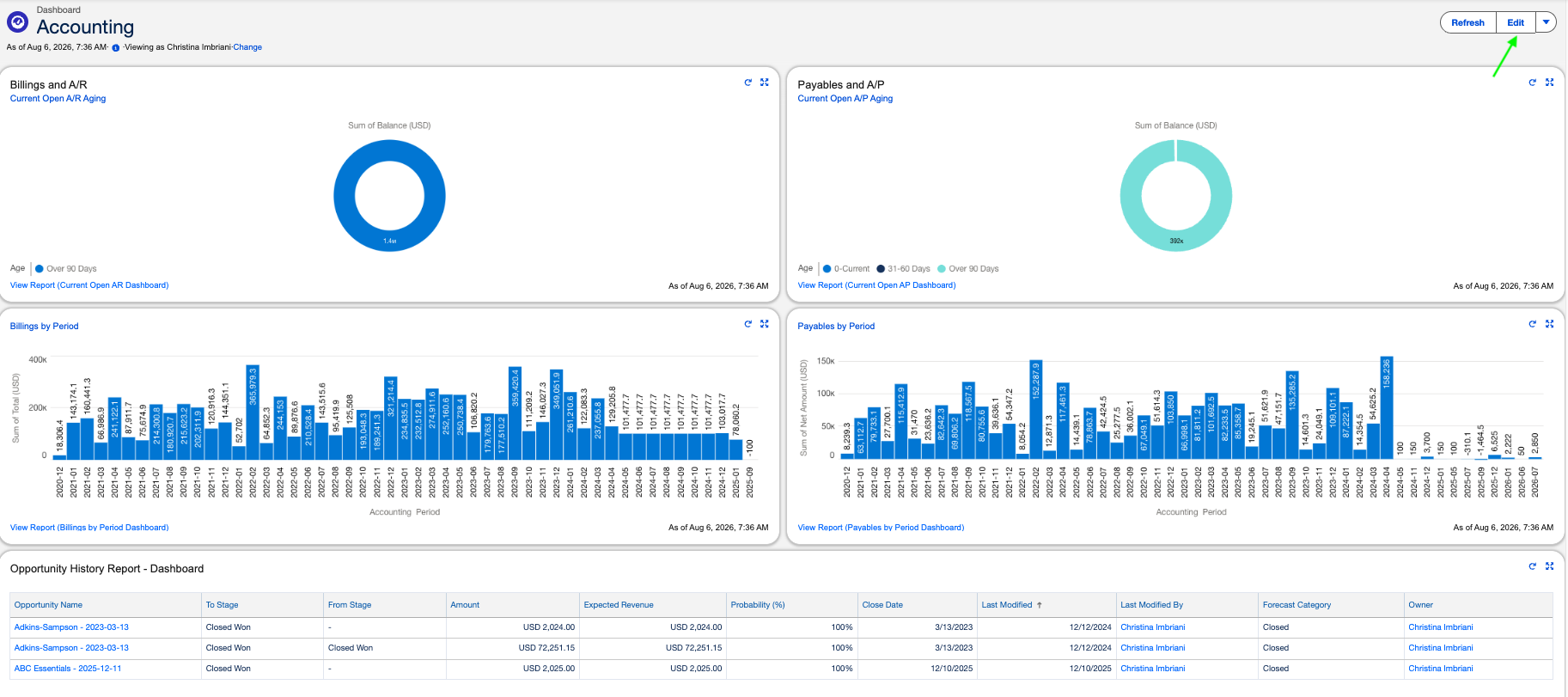Open the Payables by Period title link
1568x697 pixels.
(x=836, y=327)
